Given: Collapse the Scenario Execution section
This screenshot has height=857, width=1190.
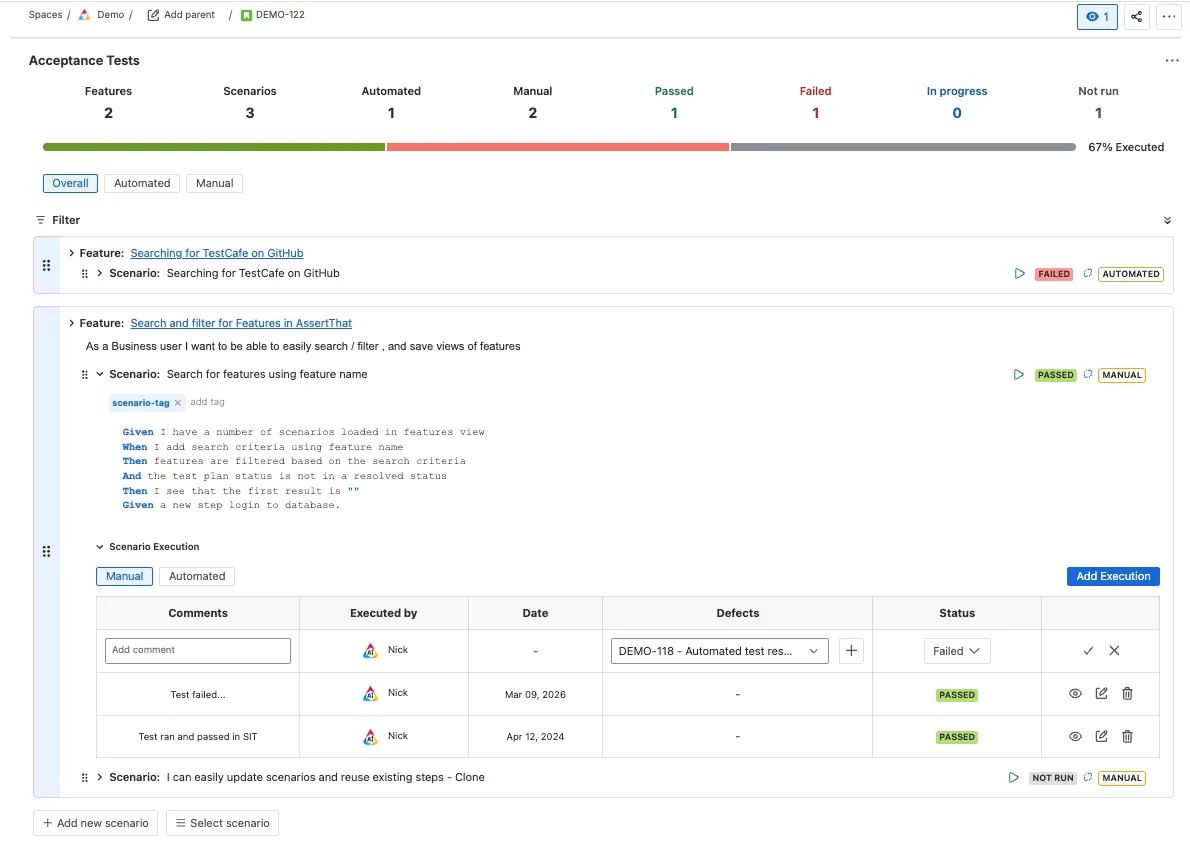Looking at the screenshot, I should click(x=99, y=547).
